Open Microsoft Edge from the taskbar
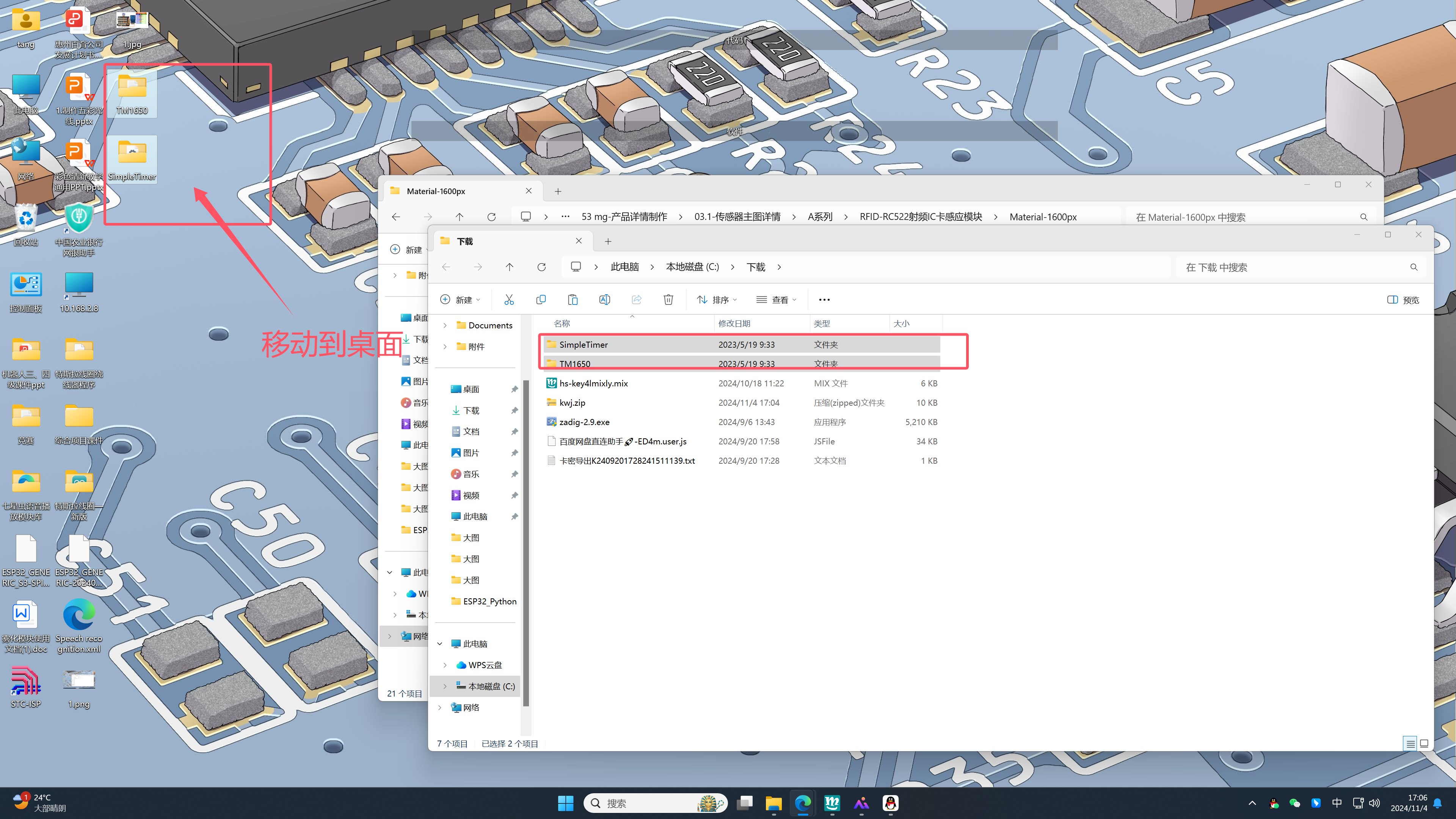The height and width of the screenshot is (819, 1456). (803, 803)
